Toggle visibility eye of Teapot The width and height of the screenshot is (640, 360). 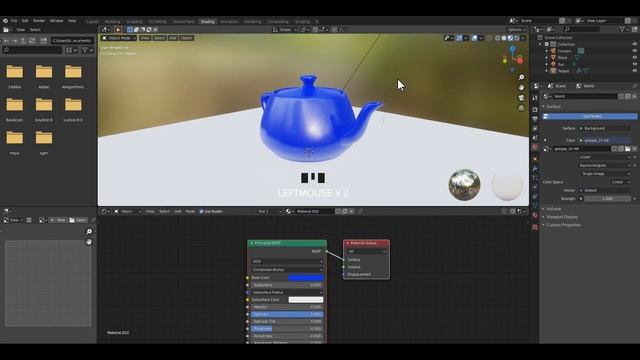tap(634, 71)
